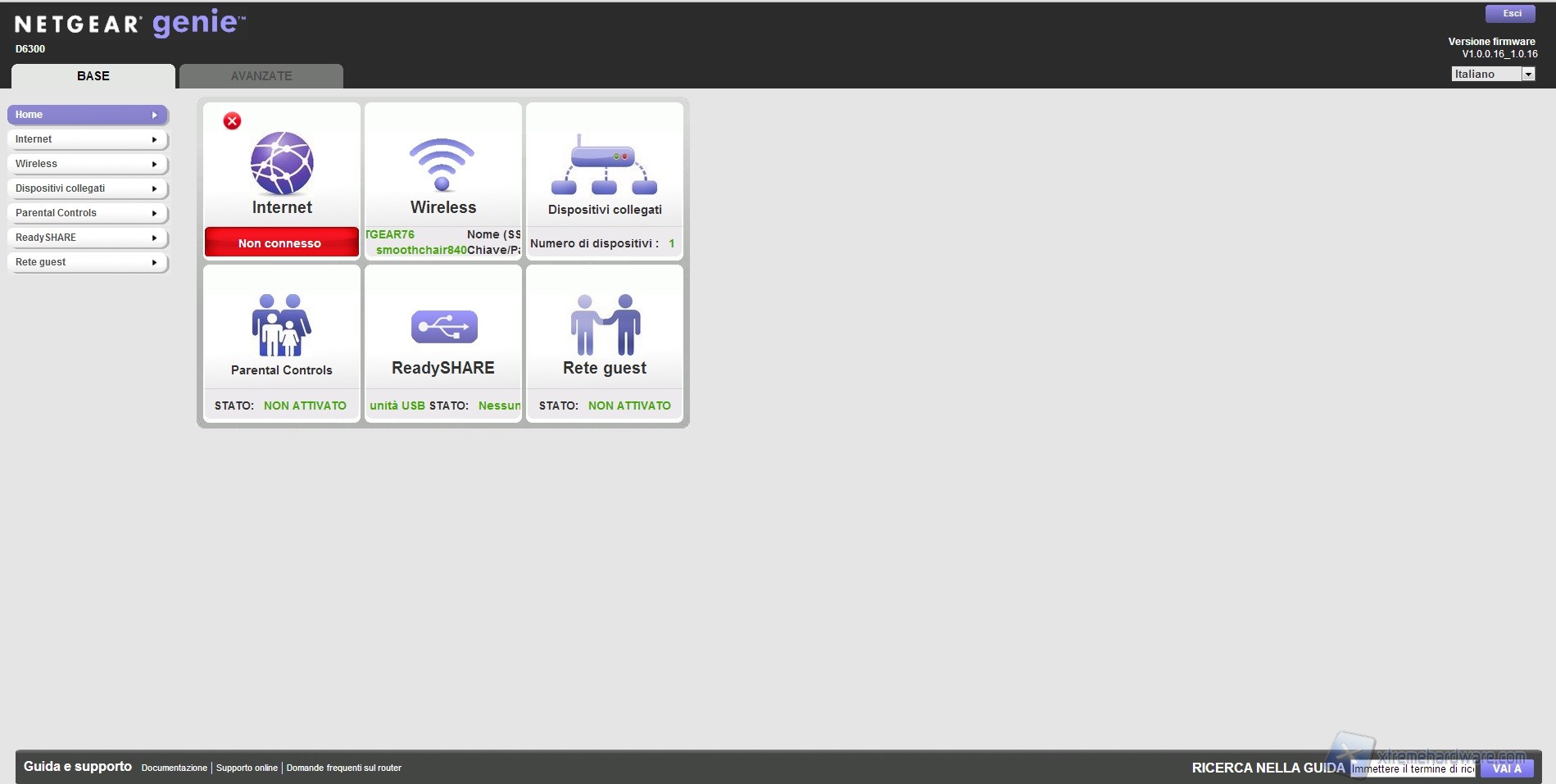Click the red Non connesso status bar

[x=281, y=243]
